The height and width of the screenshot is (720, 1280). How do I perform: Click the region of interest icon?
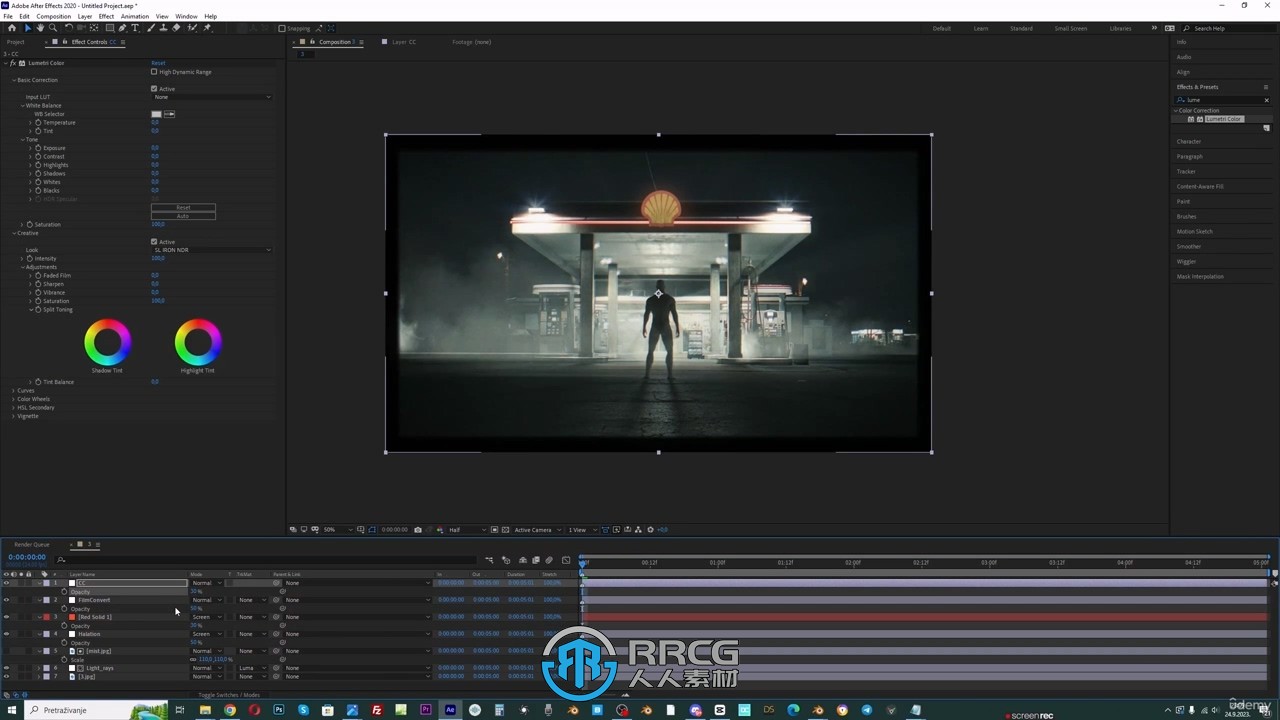pyautogui.click(x=494, y=530)
